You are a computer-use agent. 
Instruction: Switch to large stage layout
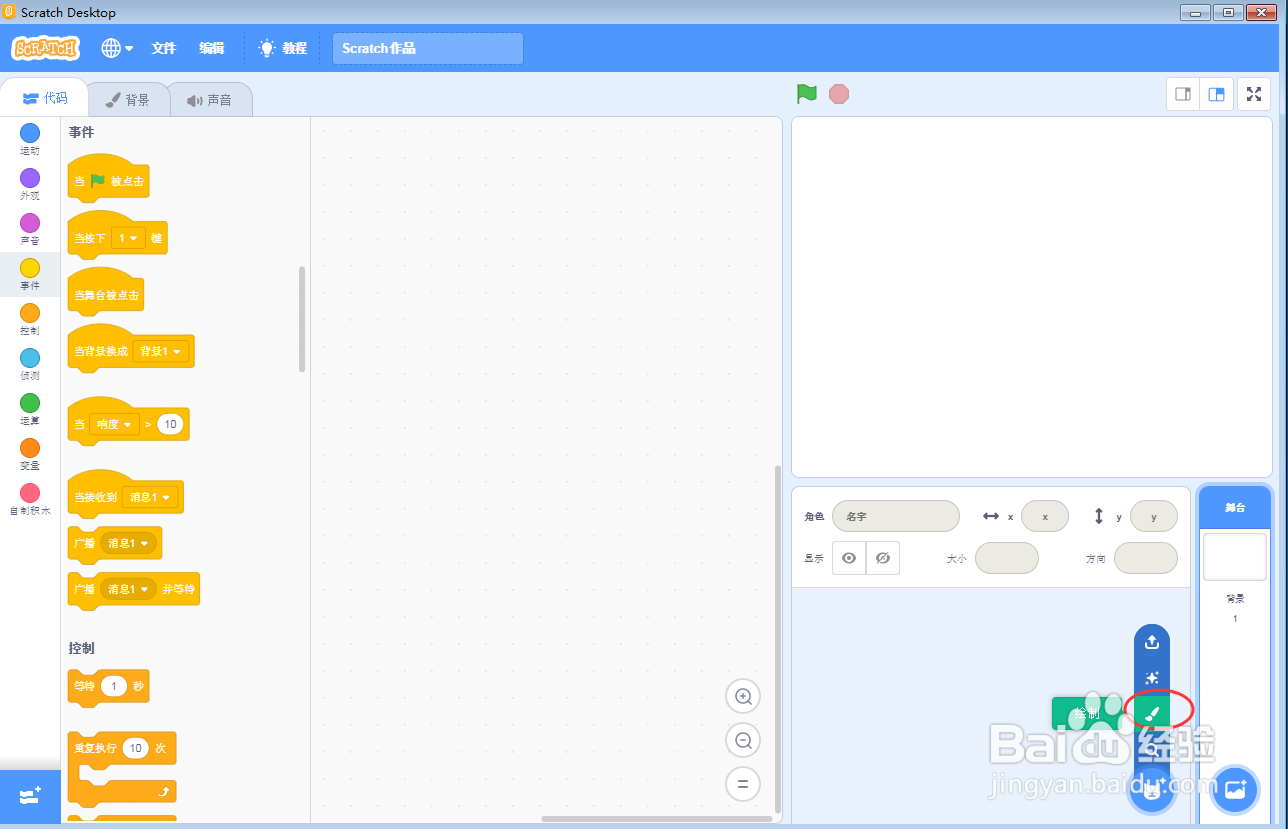(1216, 94)
